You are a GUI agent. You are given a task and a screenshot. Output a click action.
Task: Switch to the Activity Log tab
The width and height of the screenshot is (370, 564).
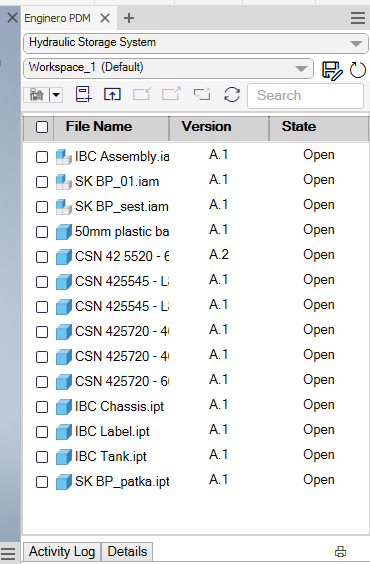(62, 551)
